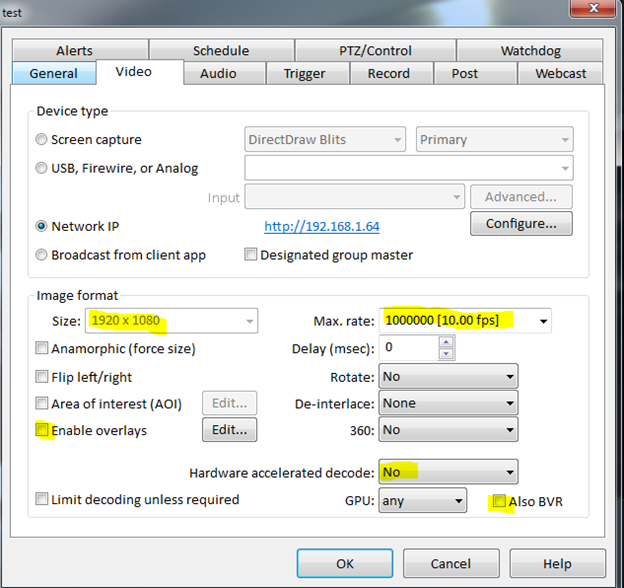
Task: Open the Watchdog tab
Action: tap(530, 51)
